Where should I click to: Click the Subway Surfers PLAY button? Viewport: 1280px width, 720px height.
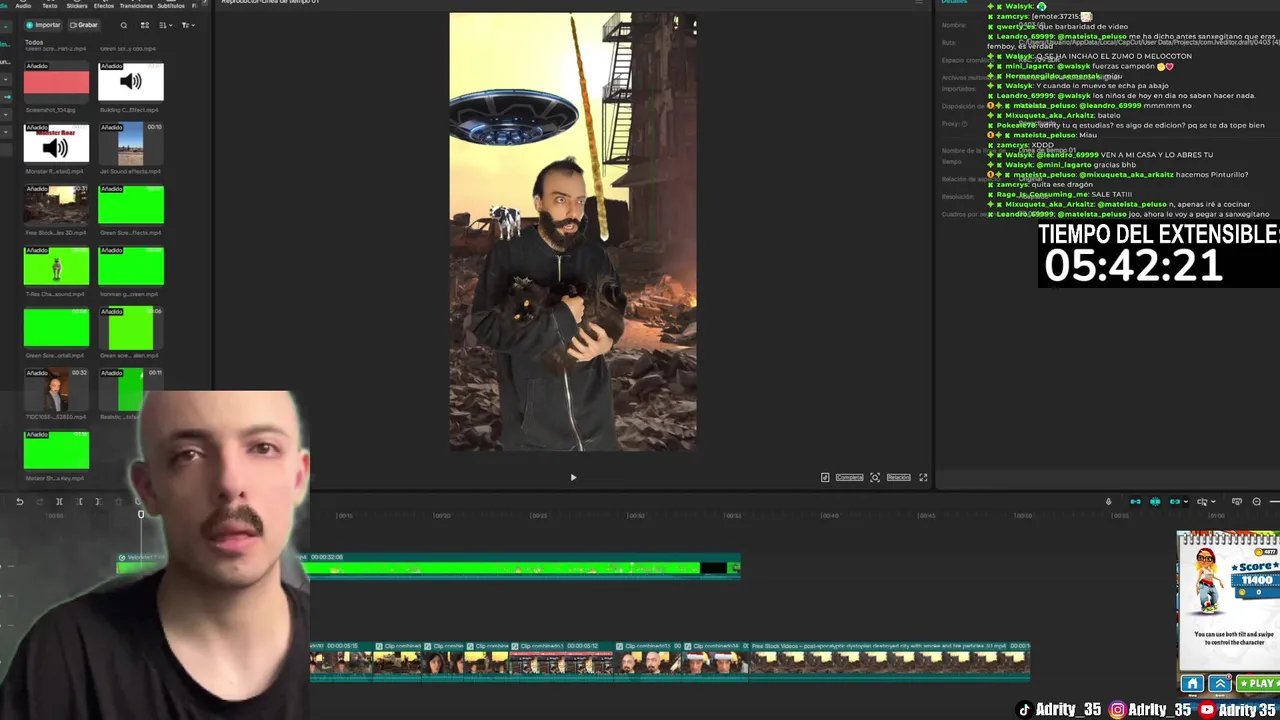[1258, 684]
